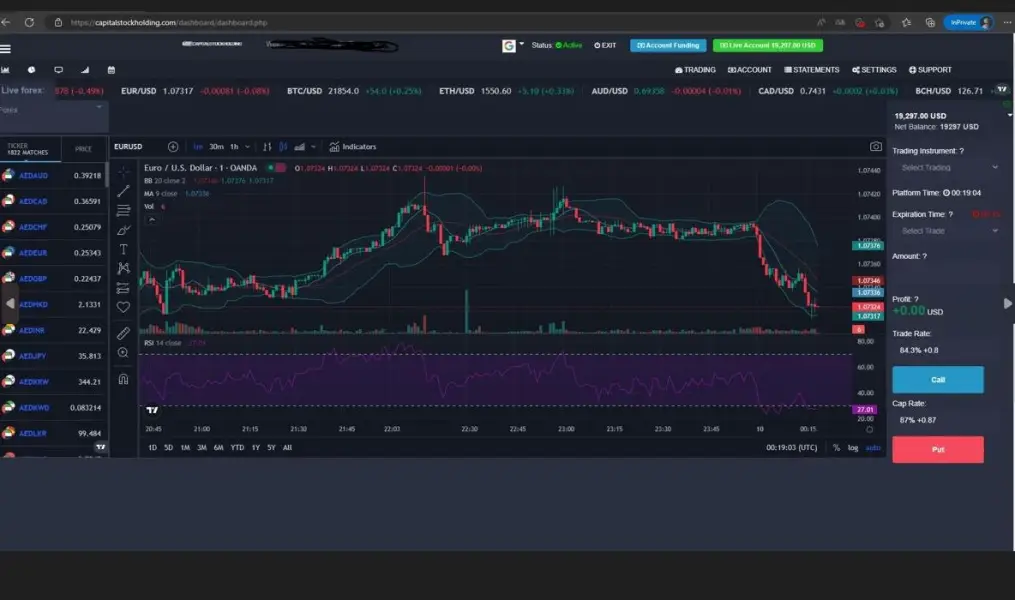Take a chart snapshot with camera icon
1015x600 pixels.
(x=876, y=147)
